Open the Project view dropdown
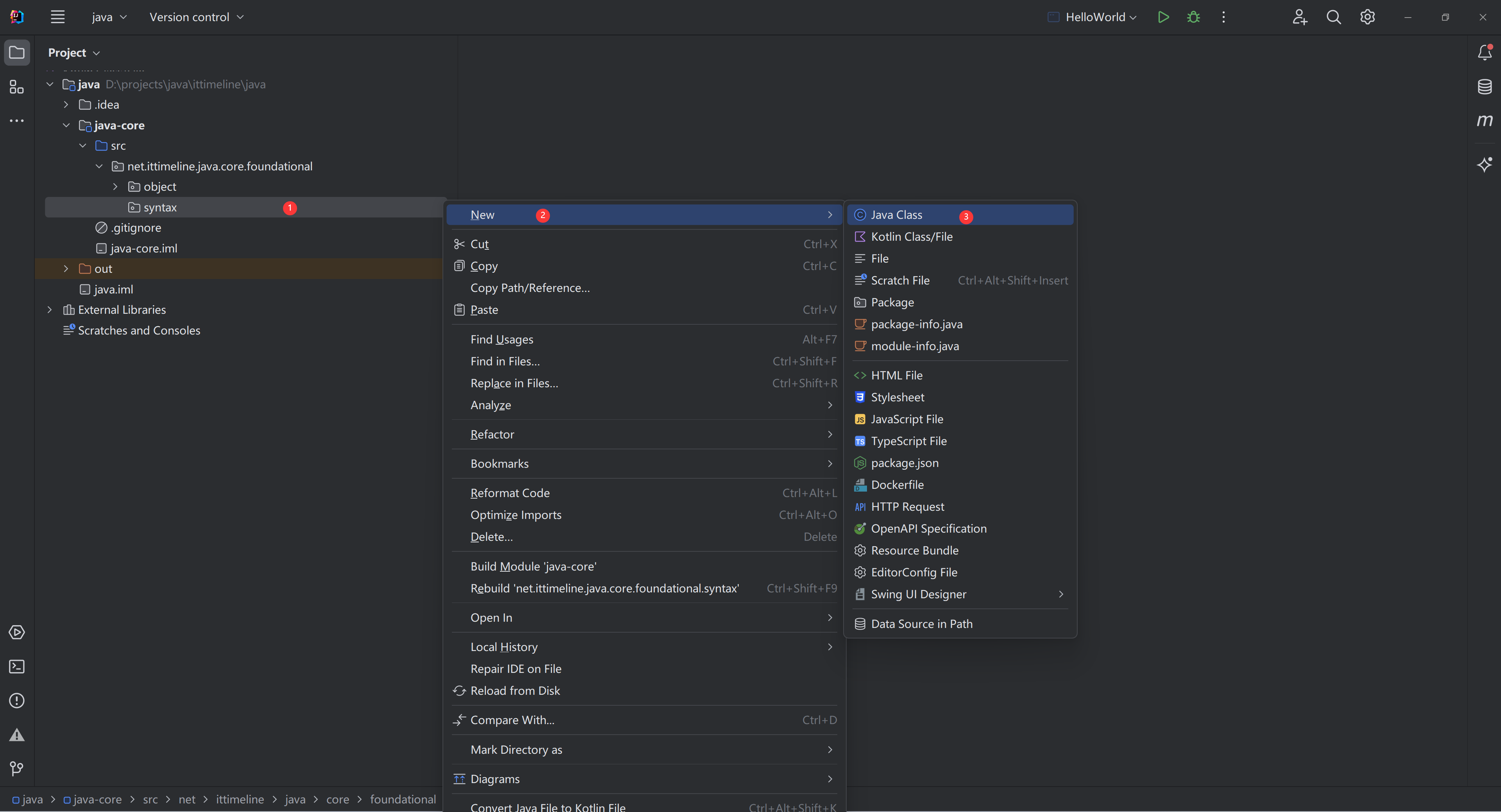Screen dimensions: 1501x812 (x=74, y=52)
